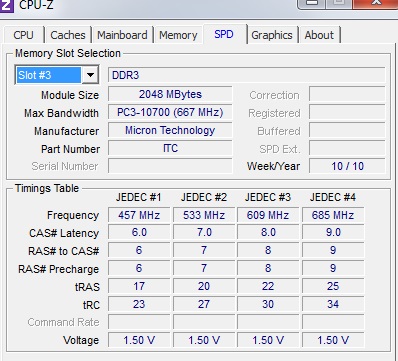Click the tRAS value 20
Viewport: 398px width, 361px height.
point(204,286)
